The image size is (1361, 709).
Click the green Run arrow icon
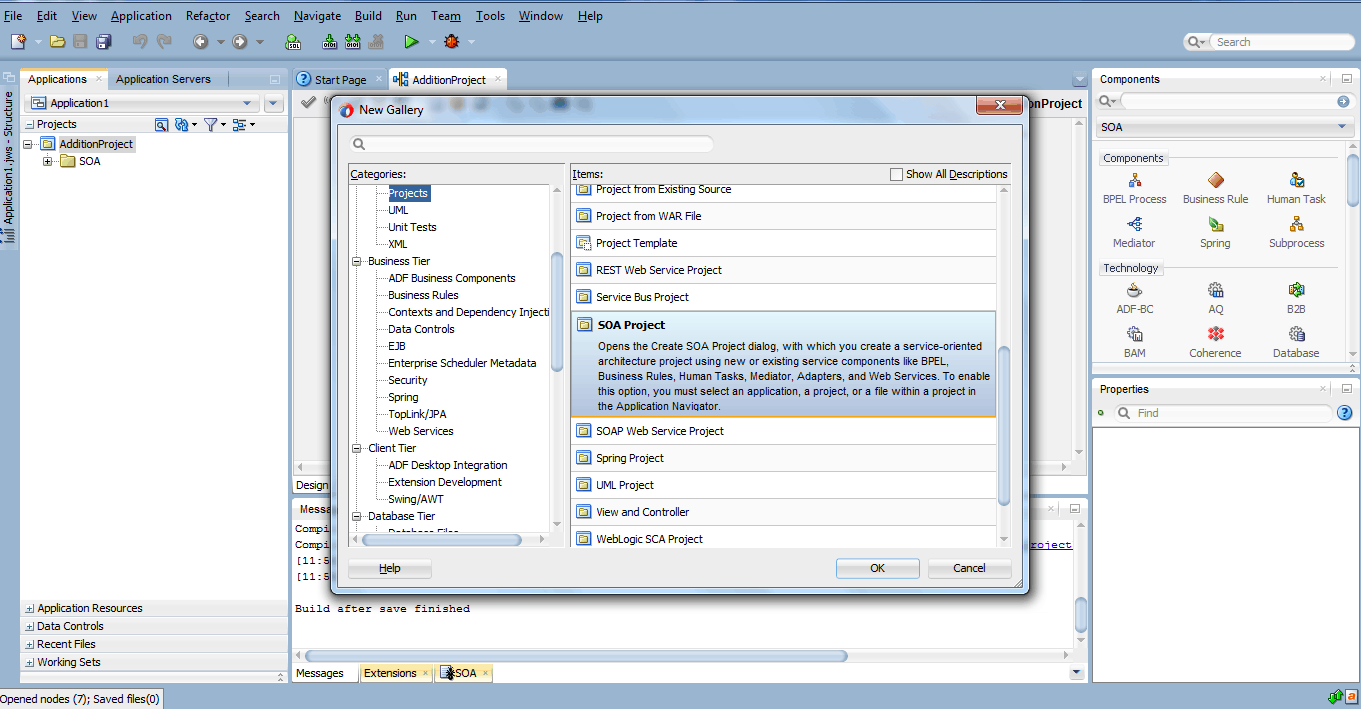pyautogui.click(x=411, y=42)
